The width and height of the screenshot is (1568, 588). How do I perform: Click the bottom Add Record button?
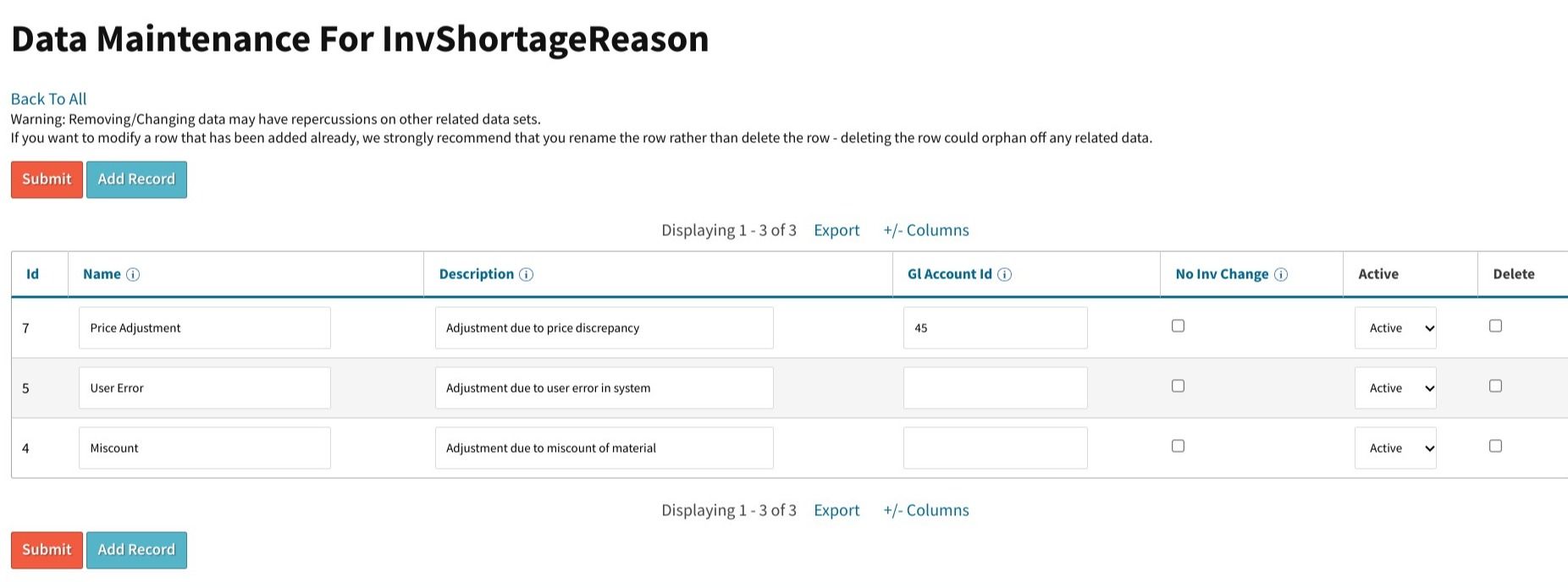pos(136,550)
